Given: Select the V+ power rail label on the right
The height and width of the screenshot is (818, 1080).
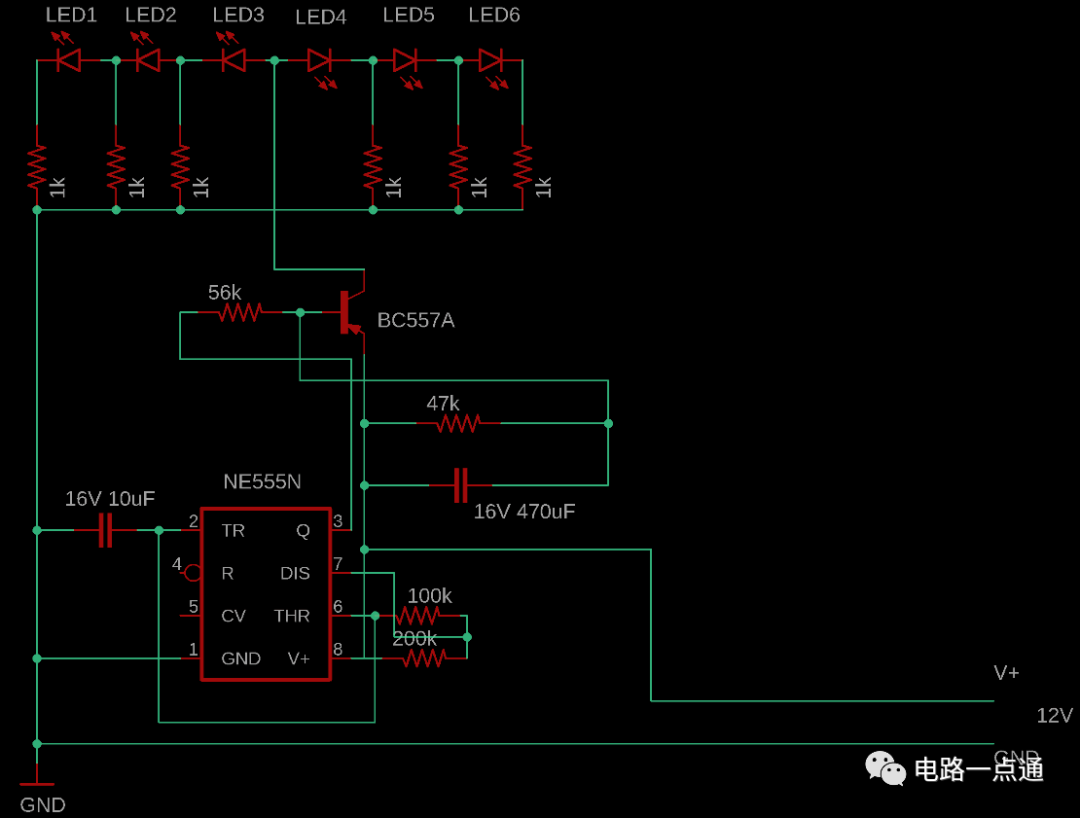Looking at the screenshot, I should (1006, 673).
